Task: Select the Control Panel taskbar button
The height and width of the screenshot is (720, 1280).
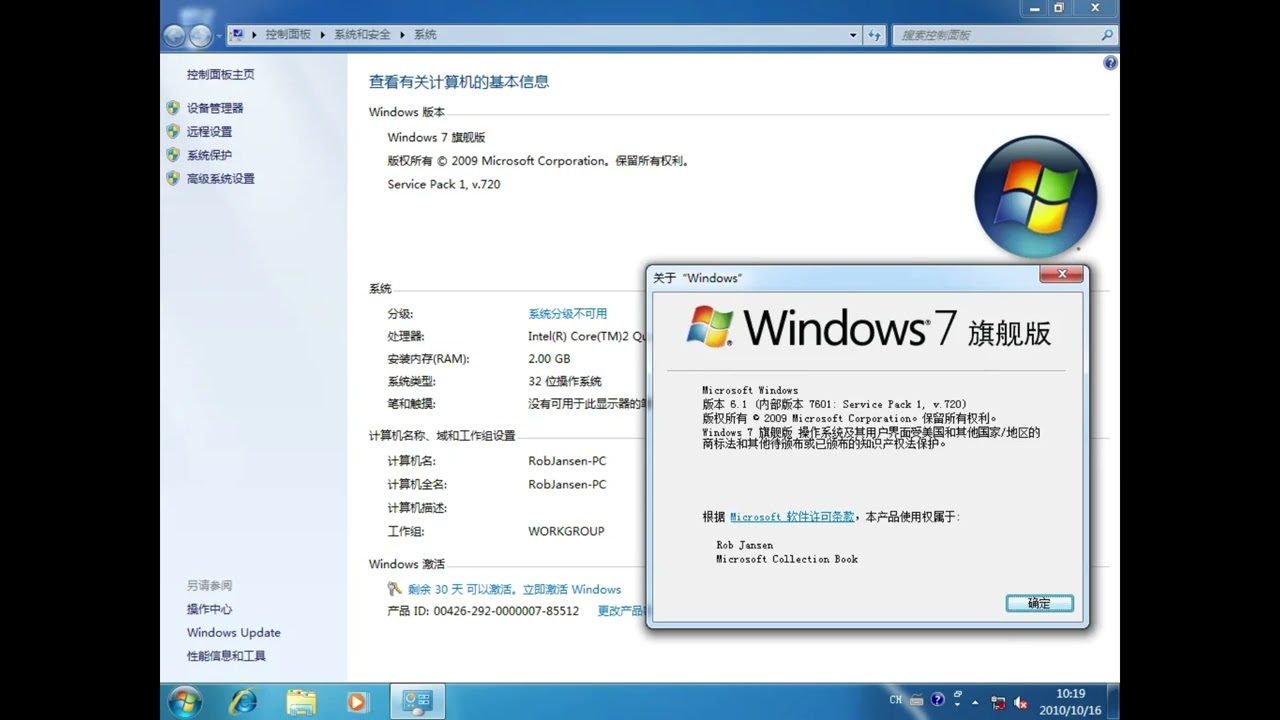Action: point(417,702)
